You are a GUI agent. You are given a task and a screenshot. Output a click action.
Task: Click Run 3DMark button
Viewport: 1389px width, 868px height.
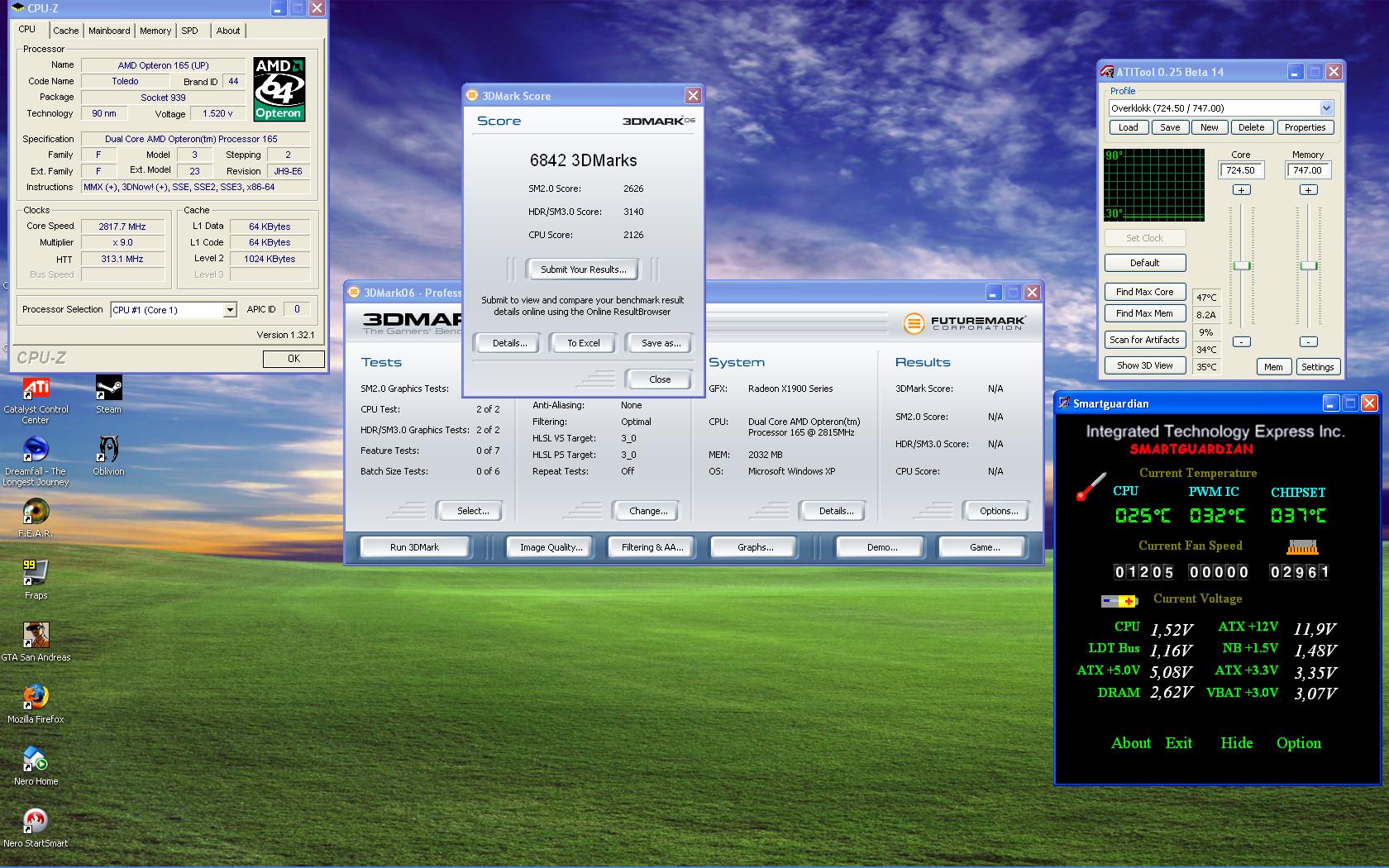(414, 547)
